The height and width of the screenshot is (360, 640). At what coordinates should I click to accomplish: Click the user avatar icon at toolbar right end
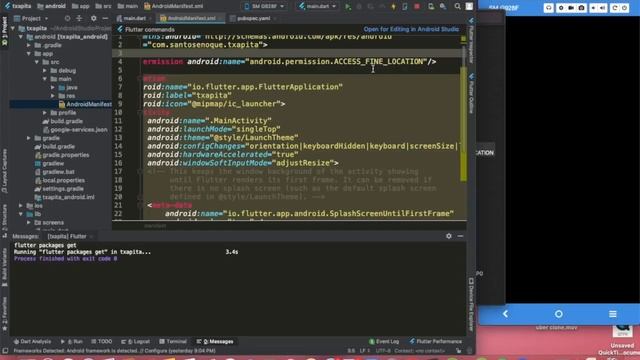tap(469, 7)
